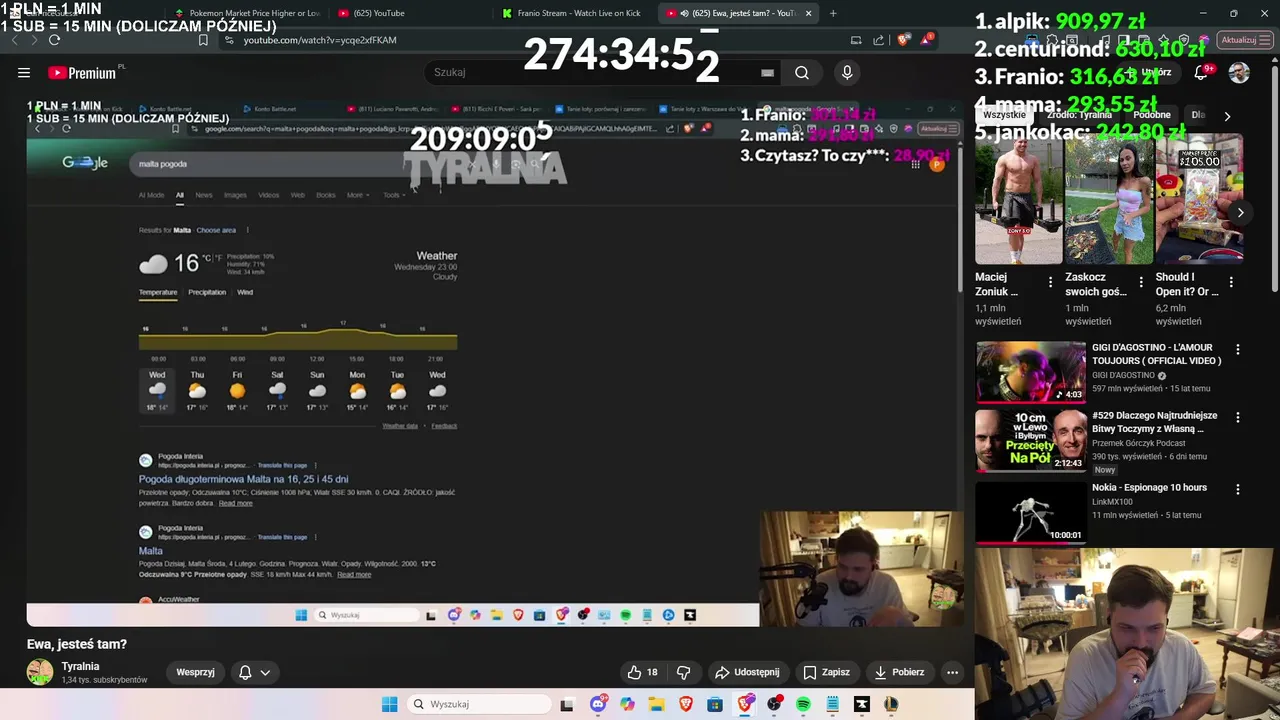Image resolution: width=1280 pixels, height=720 pixels.
Task: Reload the page with the browser refresh button
Action: pos(54,40)
